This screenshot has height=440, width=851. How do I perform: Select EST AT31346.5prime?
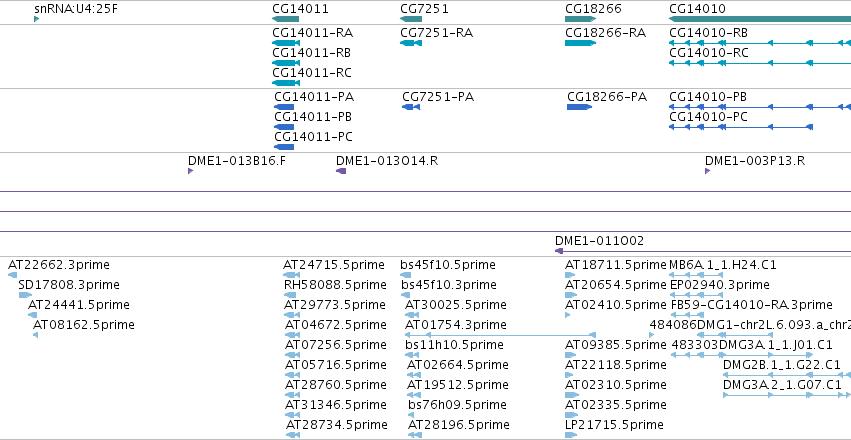(336, 405)
